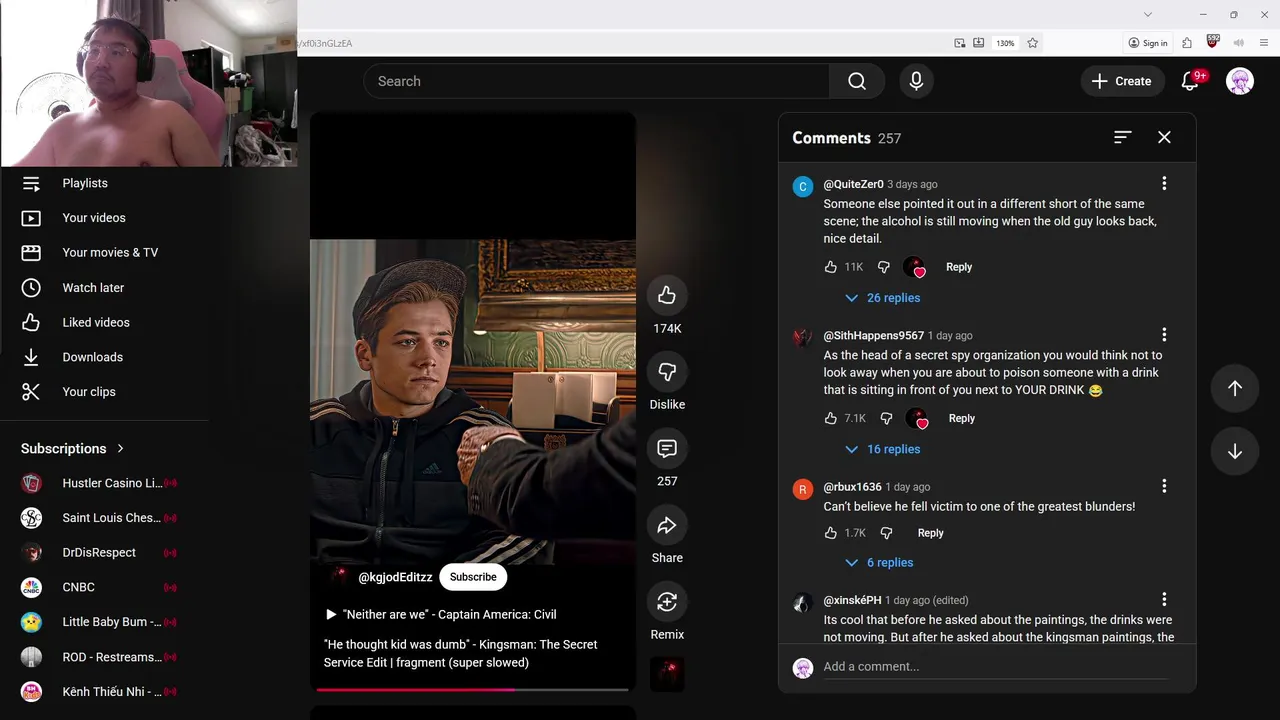Open options menu for @SithHappens9567 comment
Image resolution: width=1280 pixels, height=720 pixels.
(x=1164, y=334)
